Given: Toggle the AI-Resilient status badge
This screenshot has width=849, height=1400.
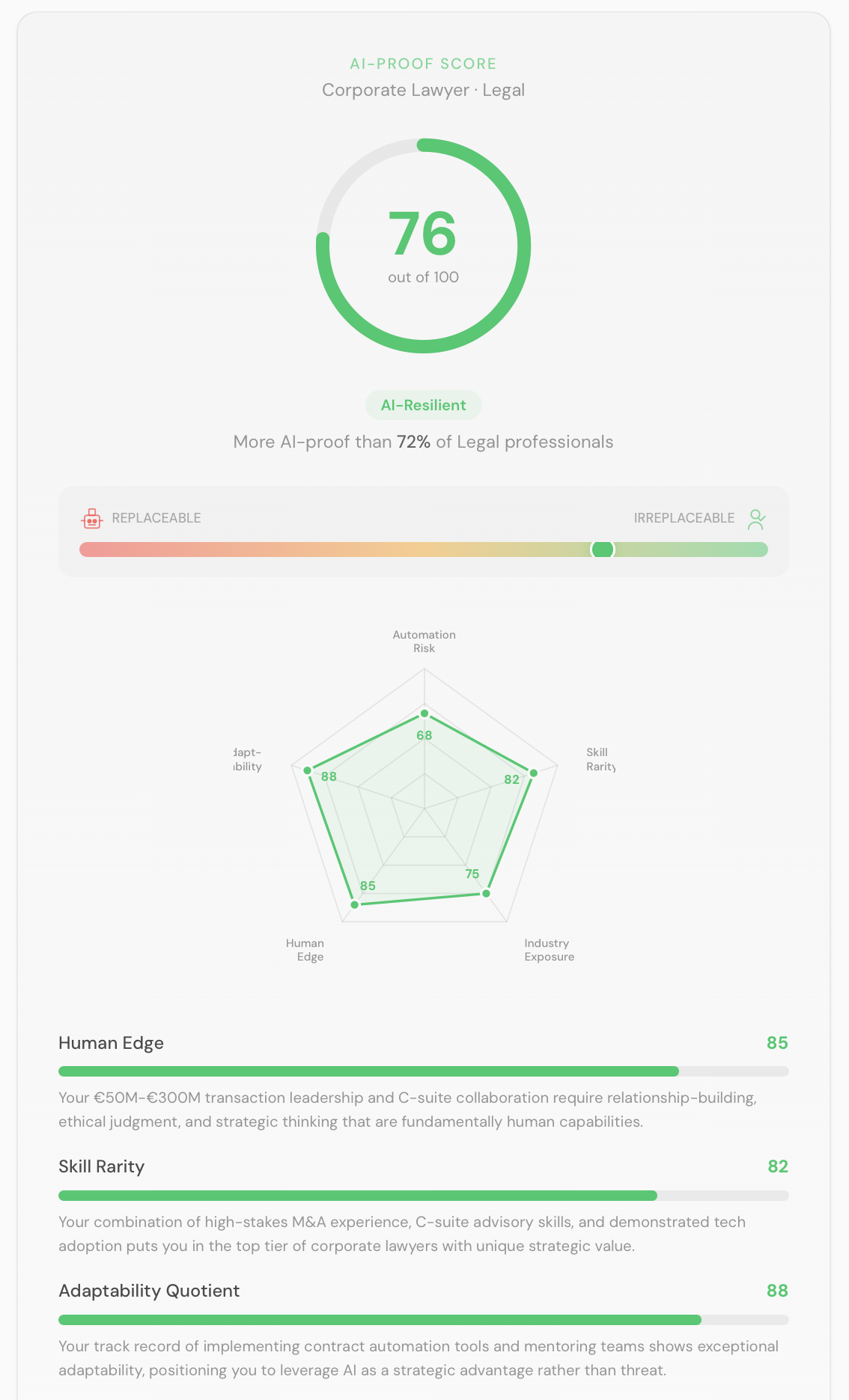Looking at the screenshot, I should tap(424, 405).
